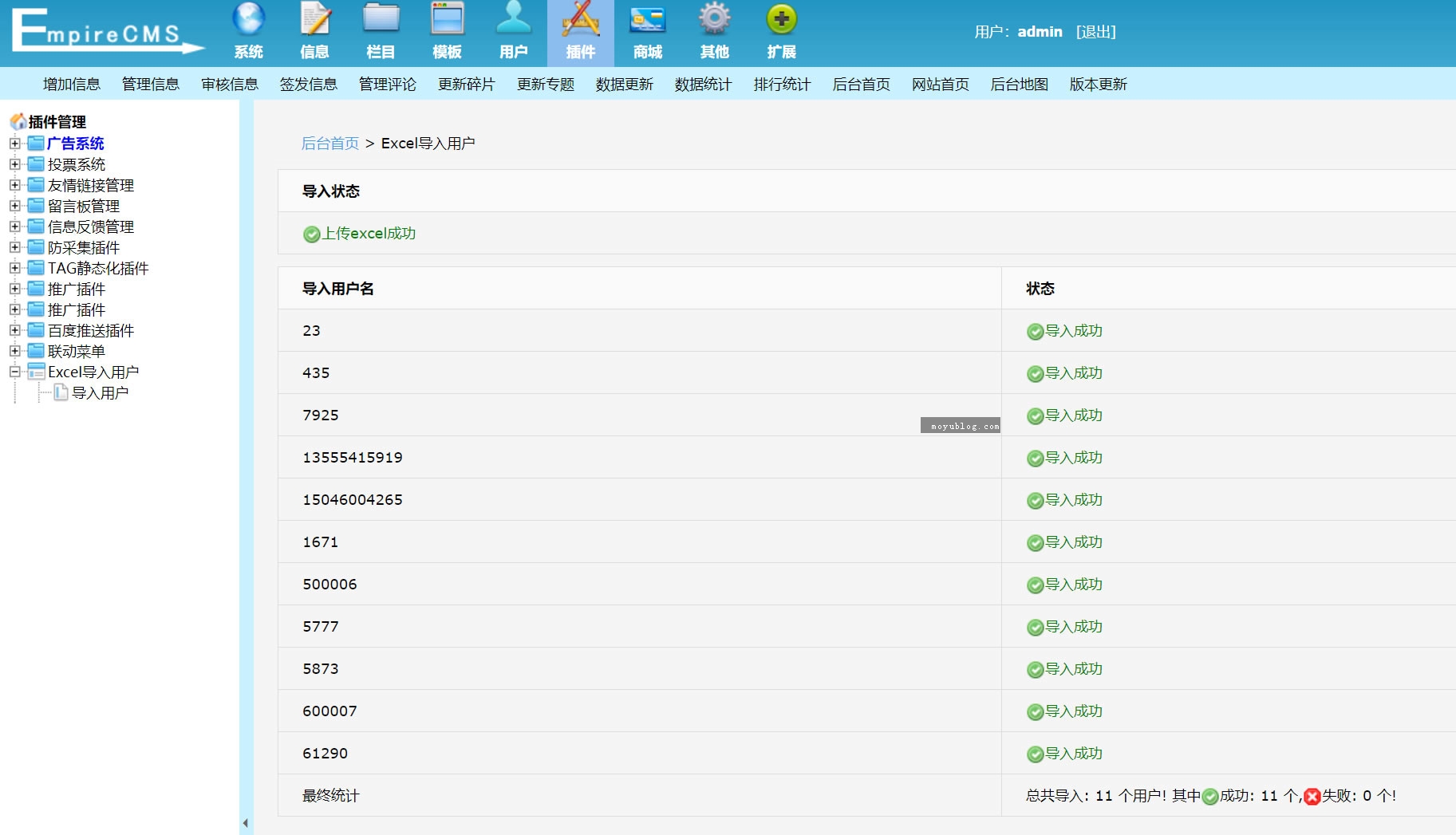Open the 其他 (Other) settings gear icon
The width and height of the screenshot is (1456, 835).
coord(714,18)
